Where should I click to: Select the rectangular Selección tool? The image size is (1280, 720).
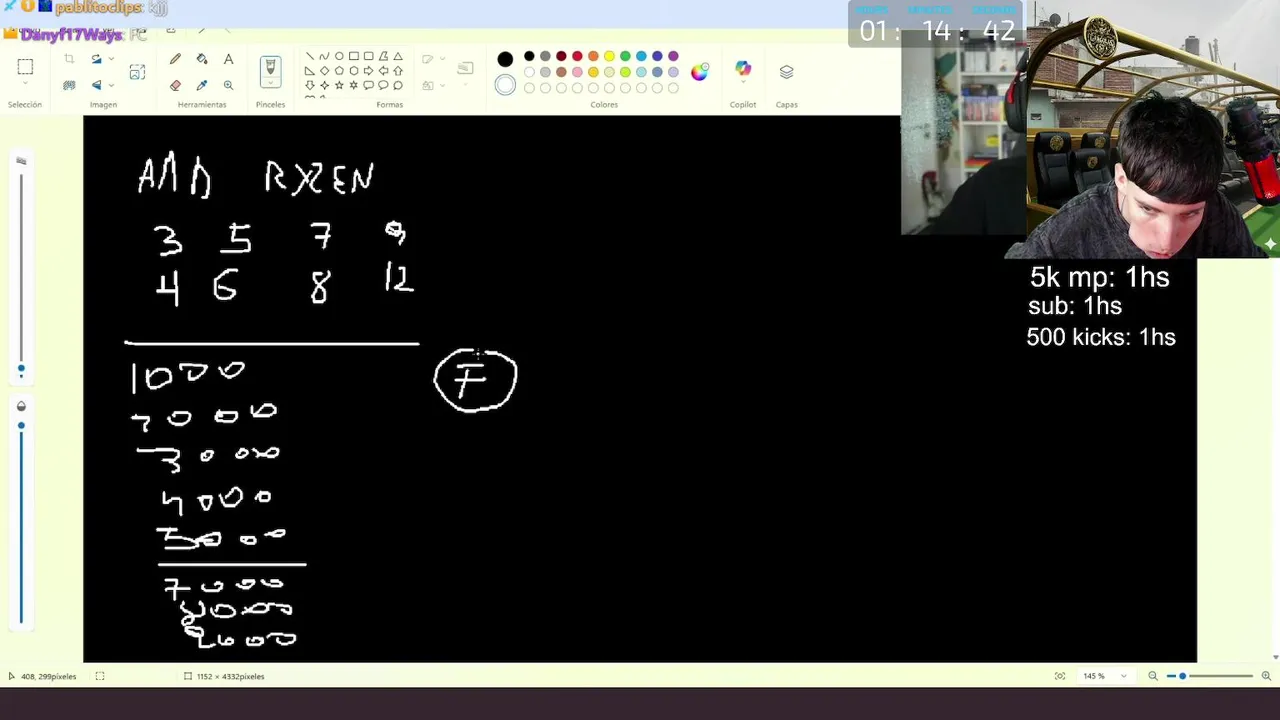coord(25,67)
